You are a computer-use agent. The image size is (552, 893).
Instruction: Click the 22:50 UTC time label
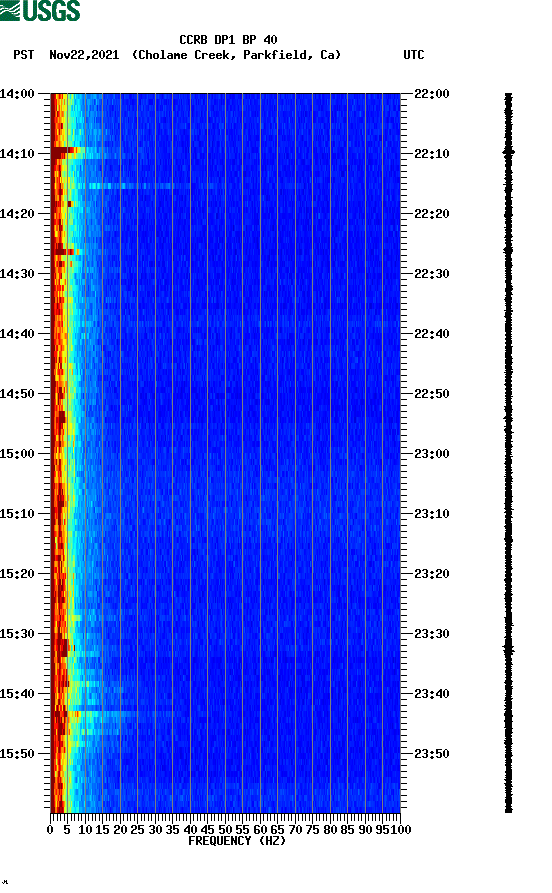pos(432,394)
